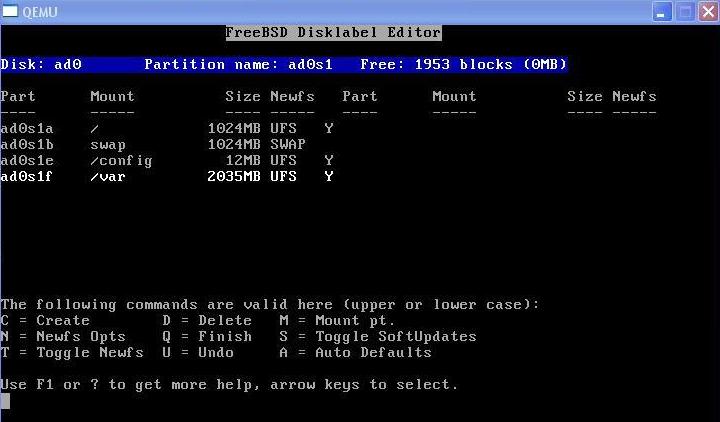The height and width of the screenshot is (422, 720).
Task: Click the 'U = Undo' command
Action: 198,352
